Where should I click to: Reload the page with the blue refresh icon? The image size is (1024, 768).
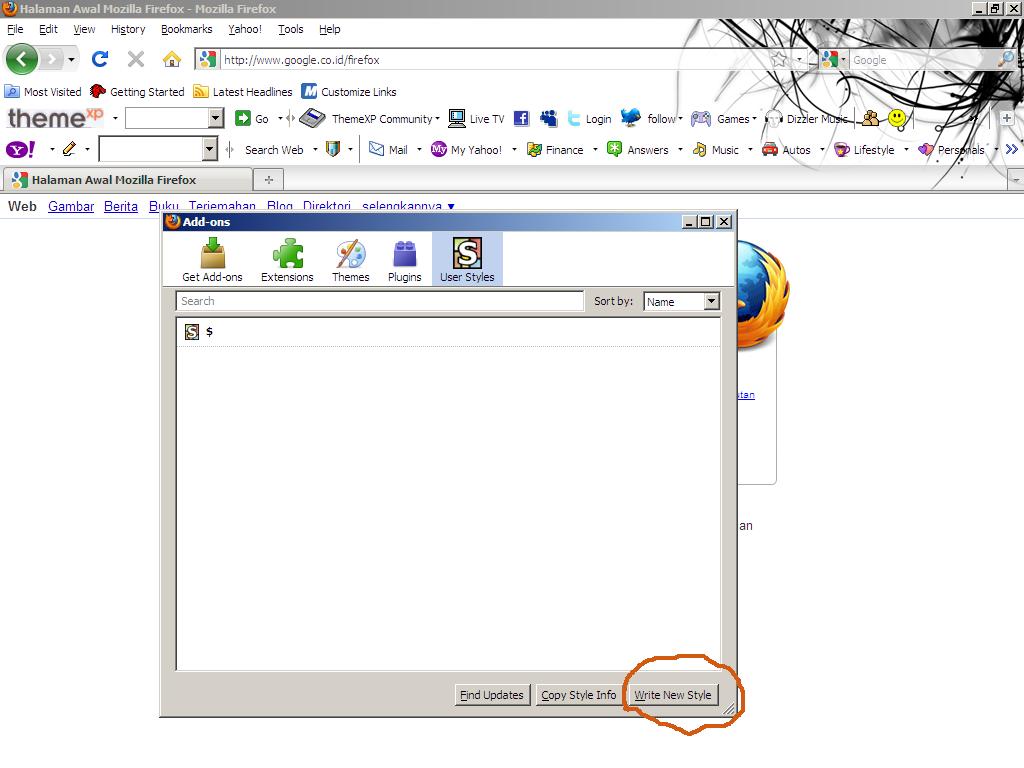tap(100, 59)
